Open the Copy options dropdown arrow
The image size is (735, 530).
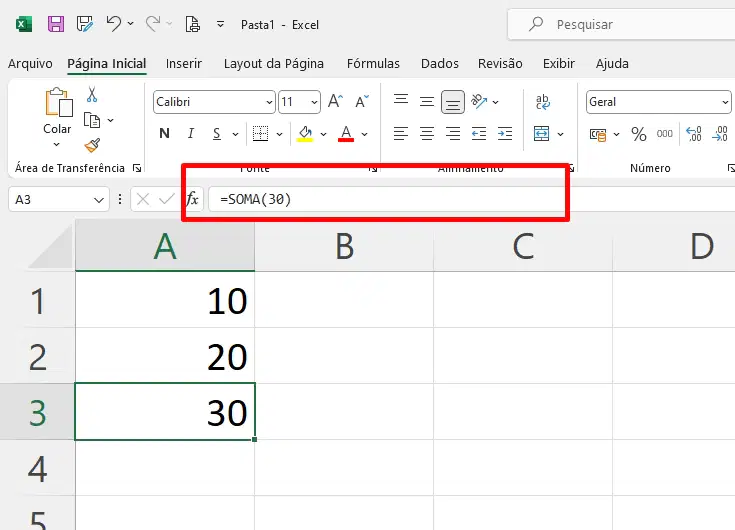pyautogui.click(x=111, y=120)
